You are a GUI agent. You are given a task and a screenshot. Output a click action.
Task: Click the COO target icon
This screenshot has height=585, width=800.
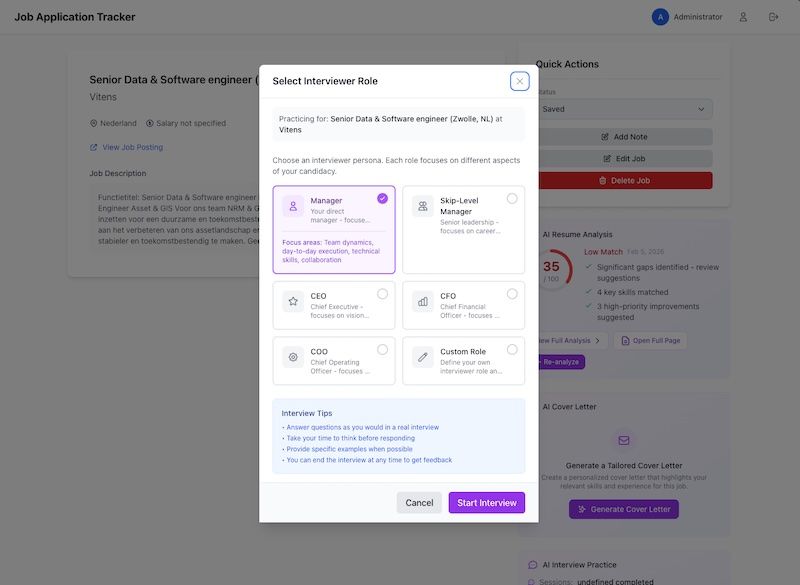[x=293, y=357]
